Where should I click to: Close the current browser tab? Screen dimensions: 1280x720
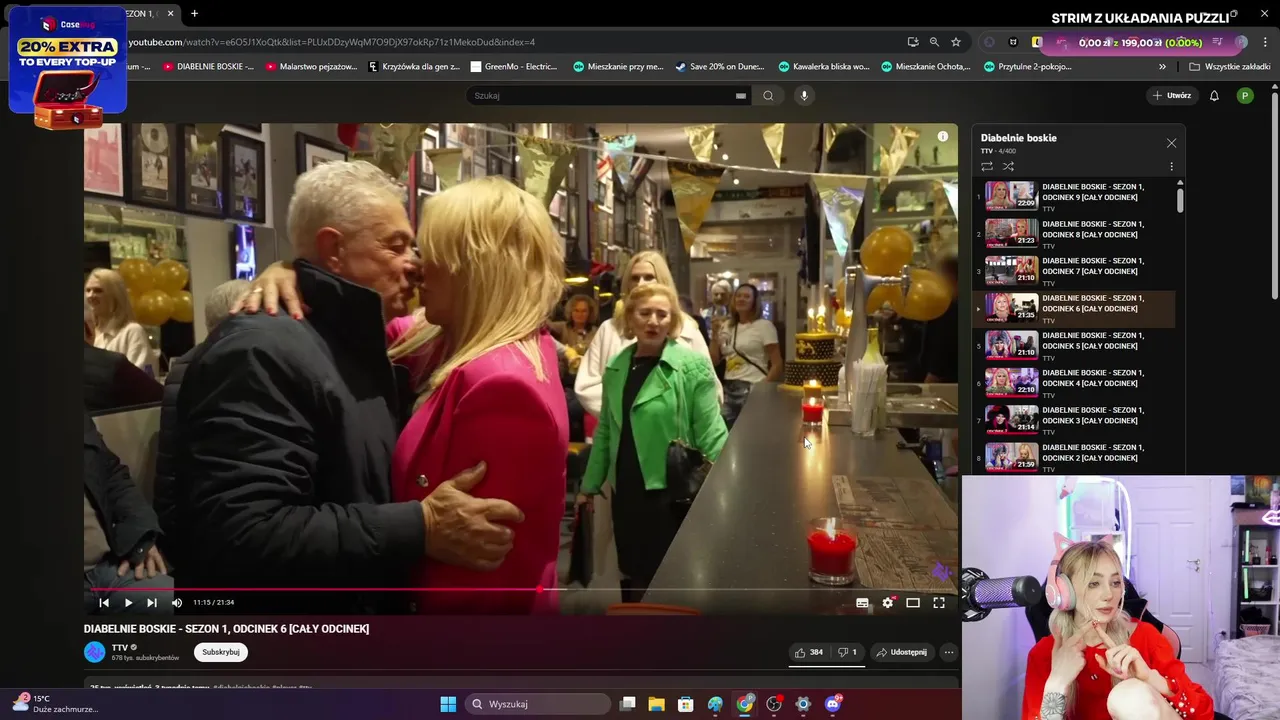click(170, 14)
